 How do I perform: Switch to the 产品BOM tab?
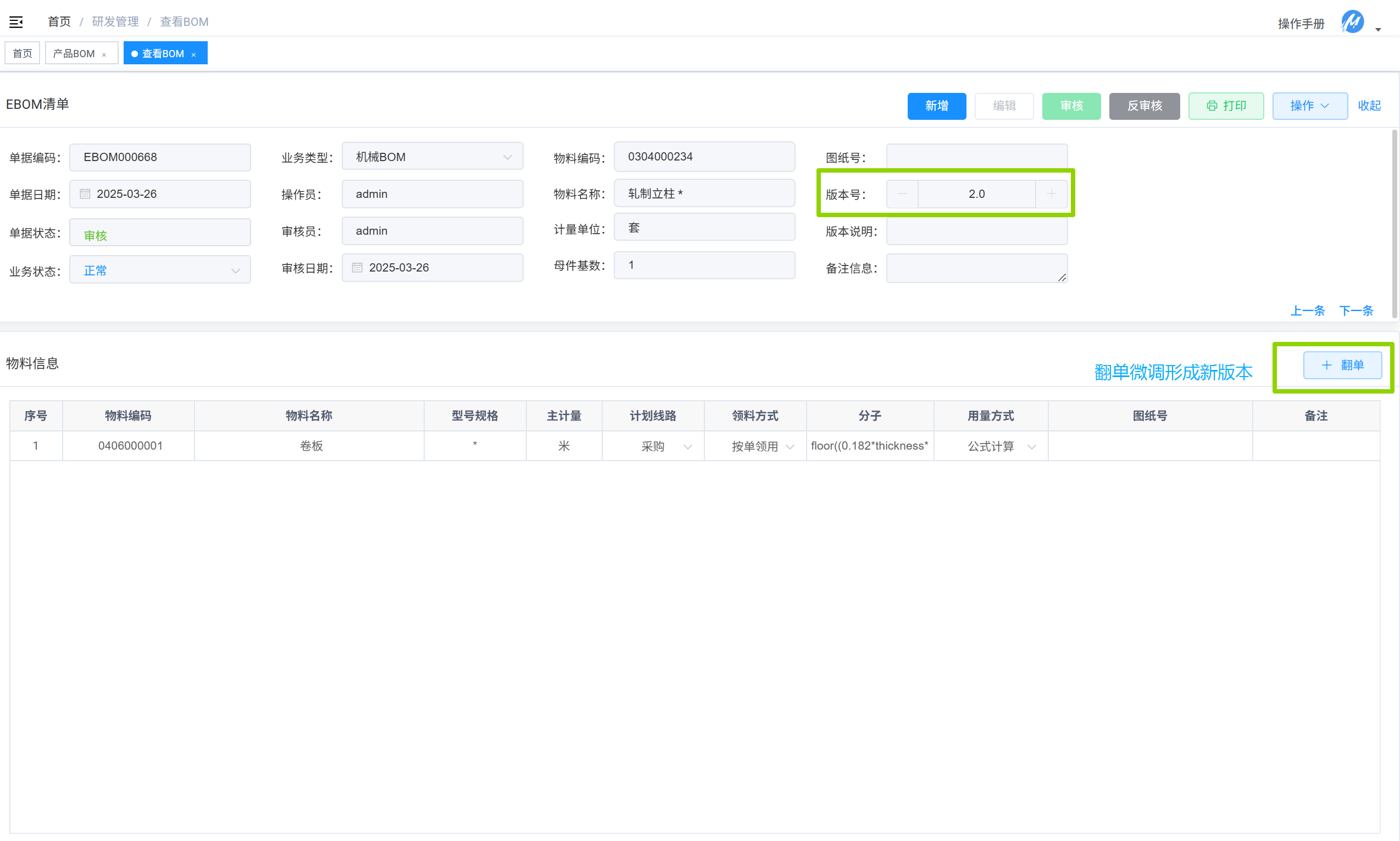(x=74, y=53)
